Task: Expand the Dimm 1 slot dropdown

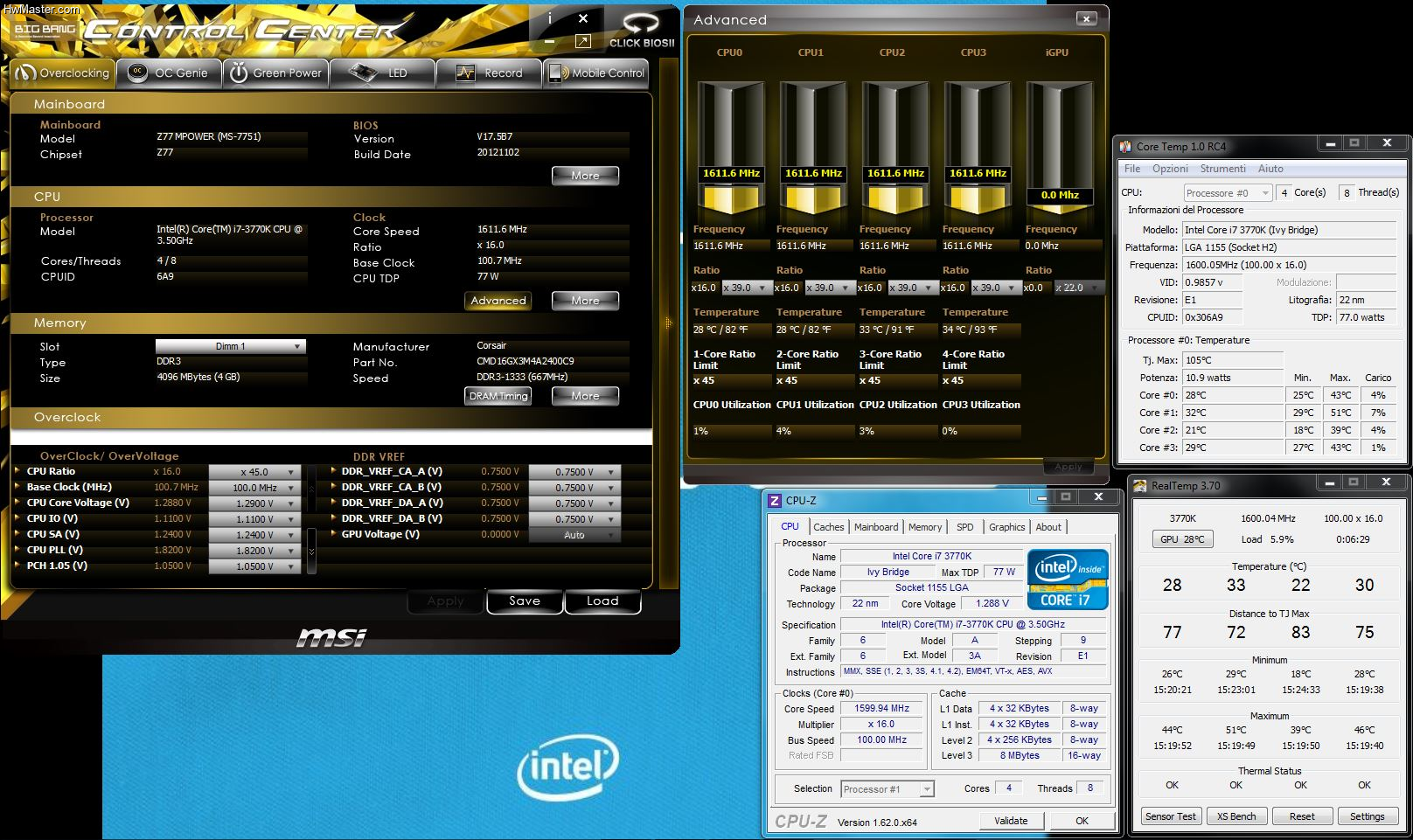Action: [231, 346]
